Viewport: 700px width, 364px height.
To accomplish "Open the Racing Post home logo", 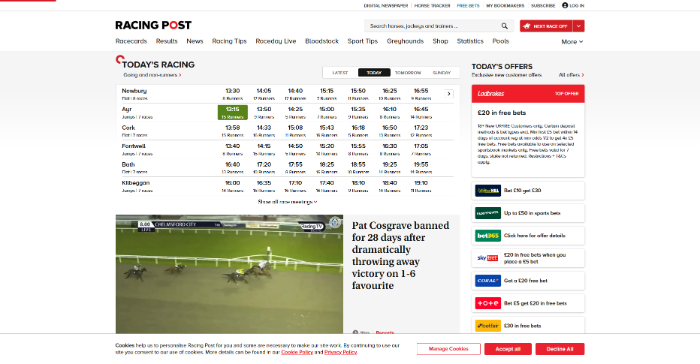I will 153,25.
